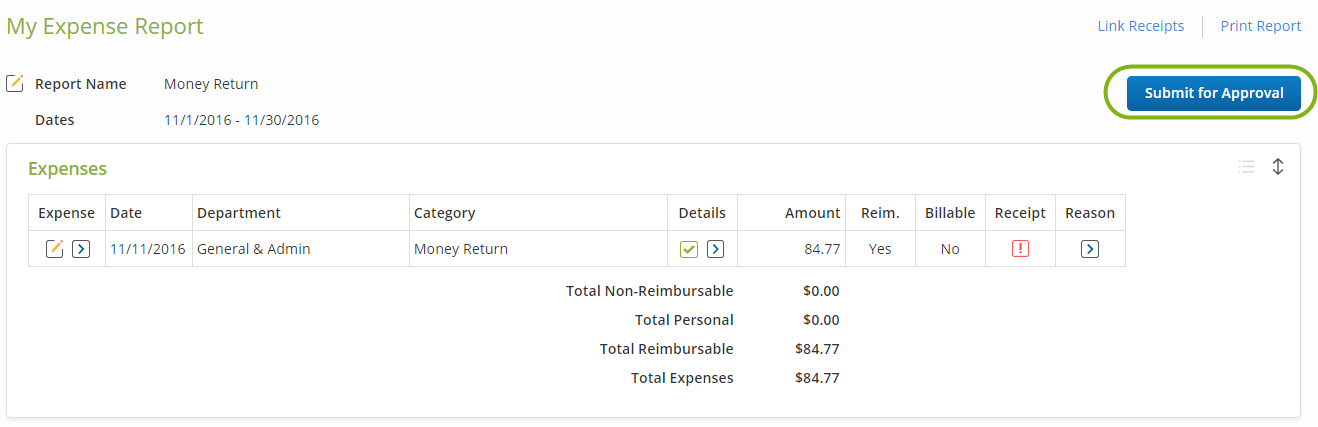Screen dimensions: 1318x427
Task: Expand the expense row arrow in Expense column
Action: pyautogui.click(x=82, y=249)
